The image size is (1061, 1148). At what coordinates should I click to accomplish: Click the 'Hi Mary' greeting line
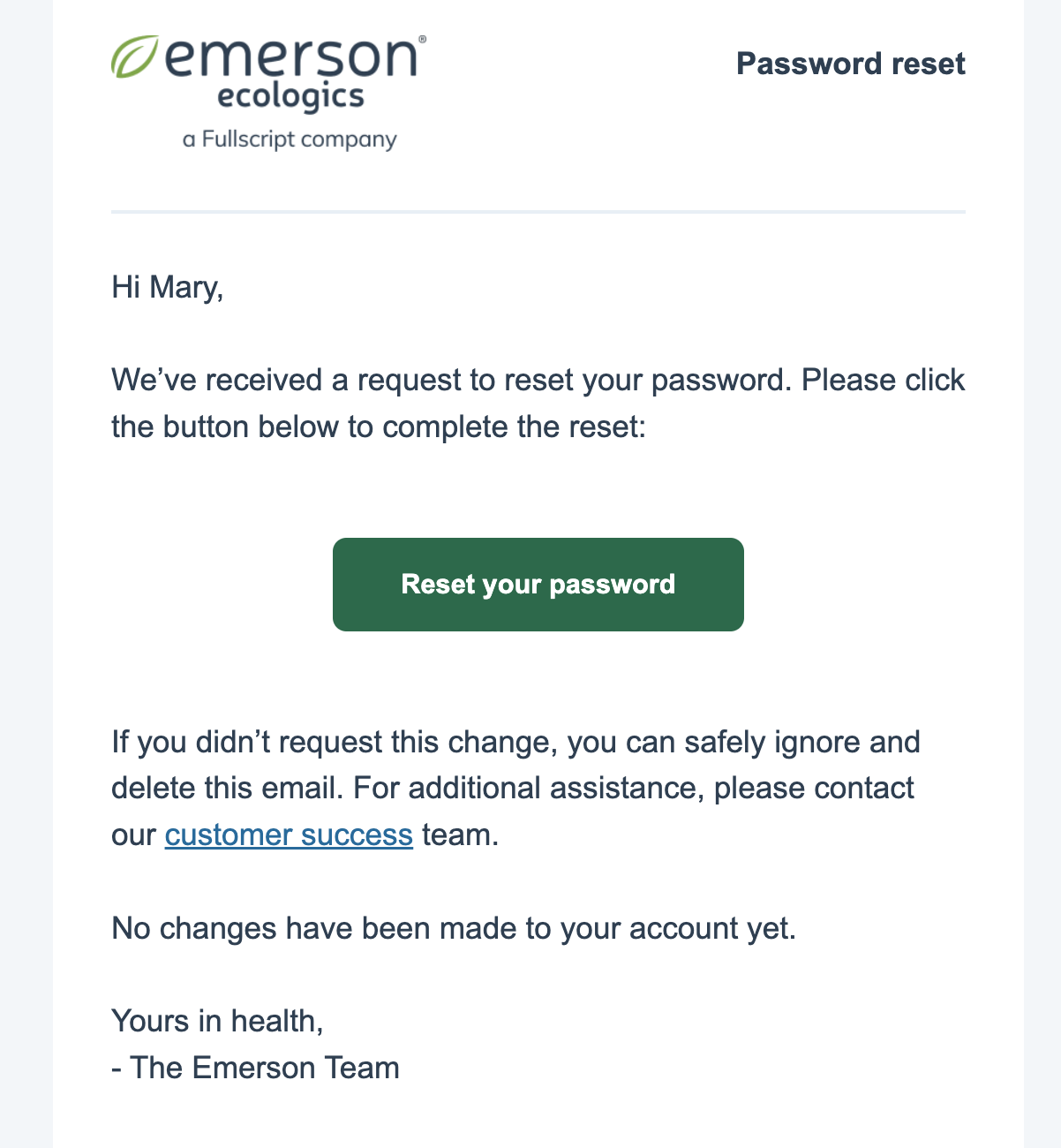pyautogui.click(x=168, y=286)
